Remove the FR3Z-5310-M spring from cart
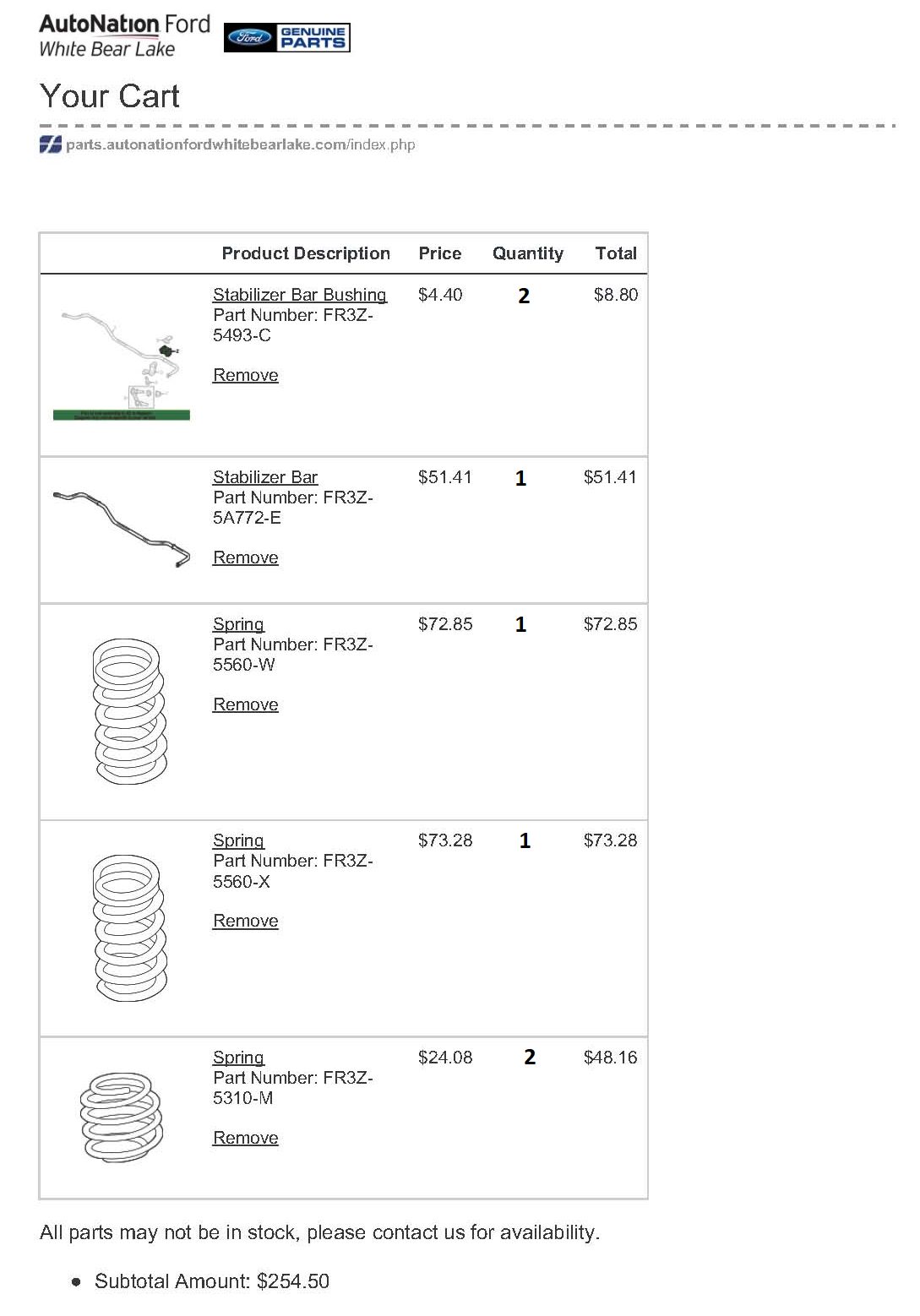The width and height of the screenshot is (920, 1316). click(x=245, y=1138)
